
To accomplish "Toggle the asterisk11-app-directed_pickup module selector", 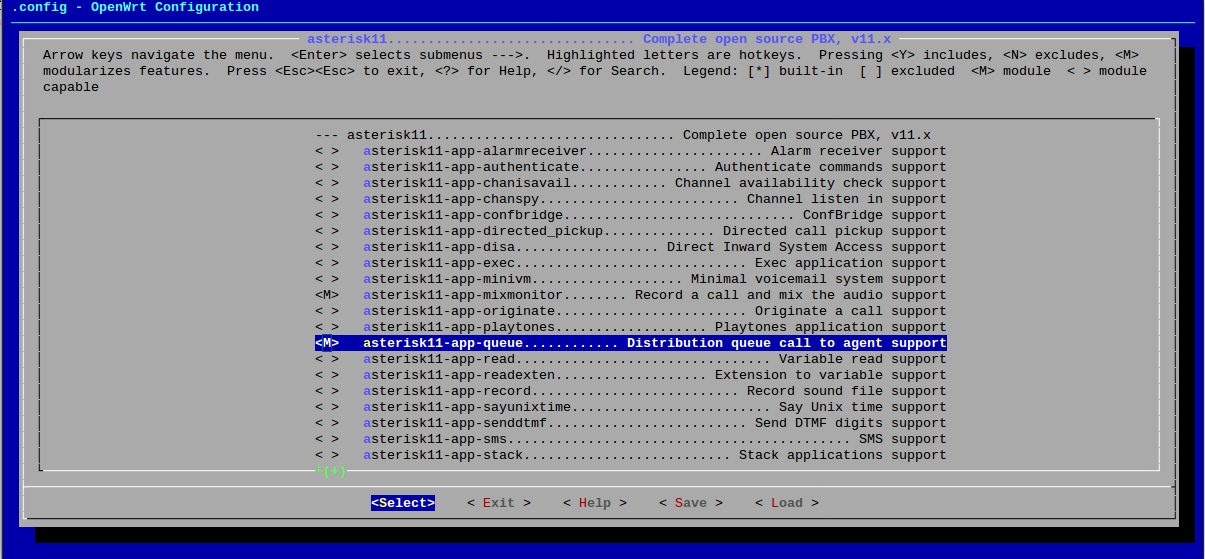I will [327, 231].
